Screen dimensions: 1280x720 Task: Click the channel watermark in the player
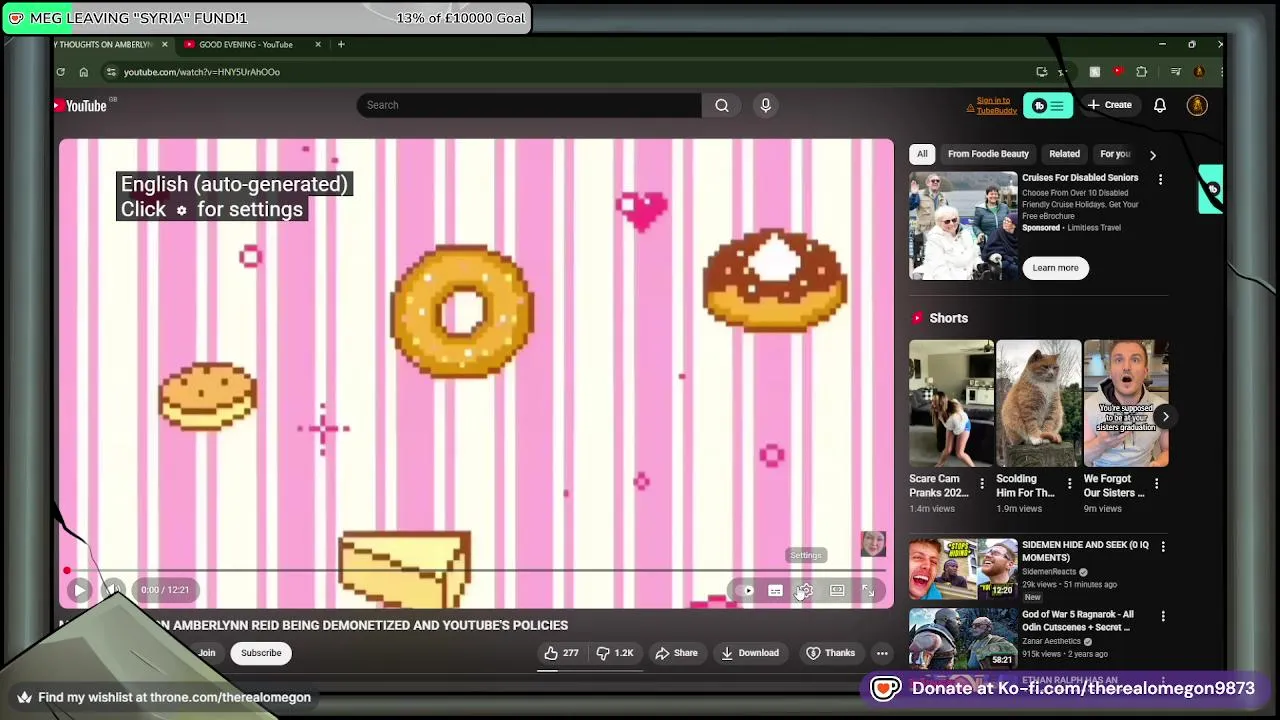pos(873,544)
